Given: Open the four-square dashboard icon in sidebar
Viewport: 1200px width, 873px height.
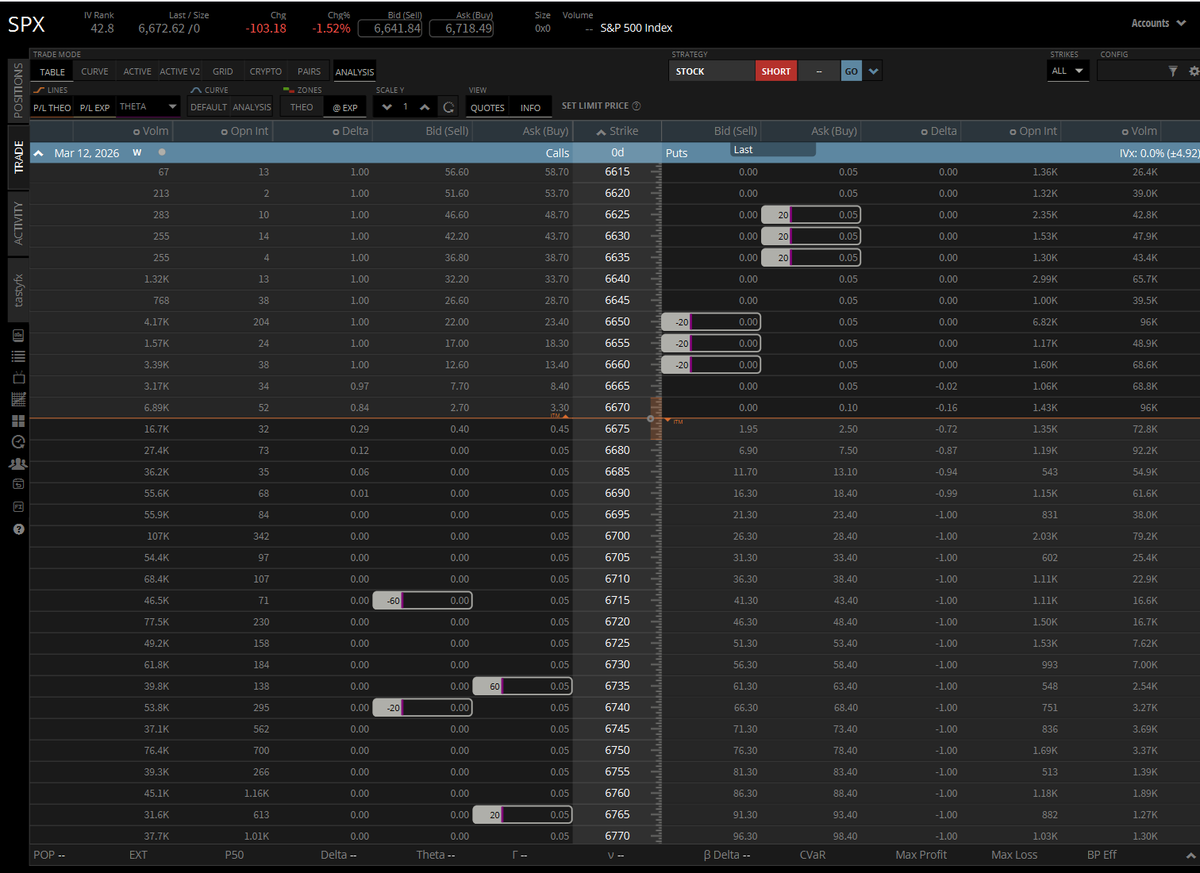Looking at the screenshot, I should (x=18, y=420).
